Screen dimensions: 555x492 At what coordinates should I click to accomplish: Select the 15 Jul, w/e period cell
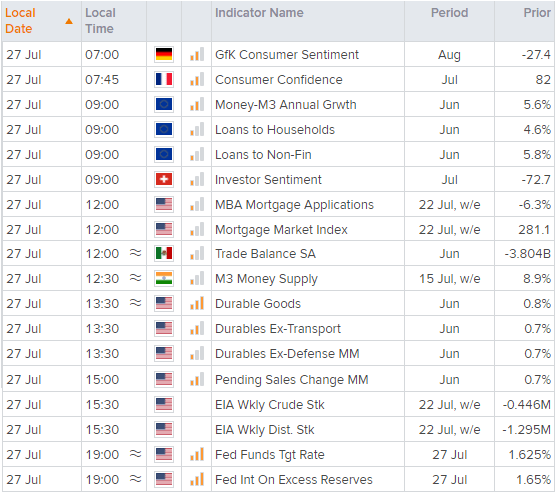point(450,279)
